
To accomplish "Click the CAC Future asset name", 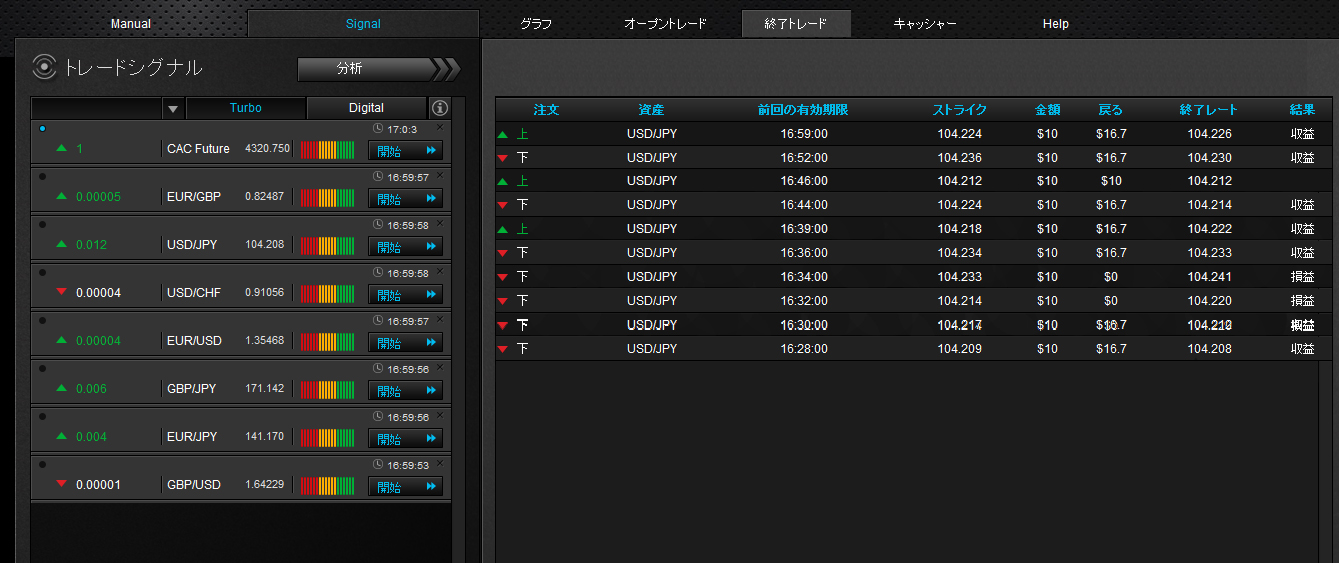I will (x=198, y=149).
